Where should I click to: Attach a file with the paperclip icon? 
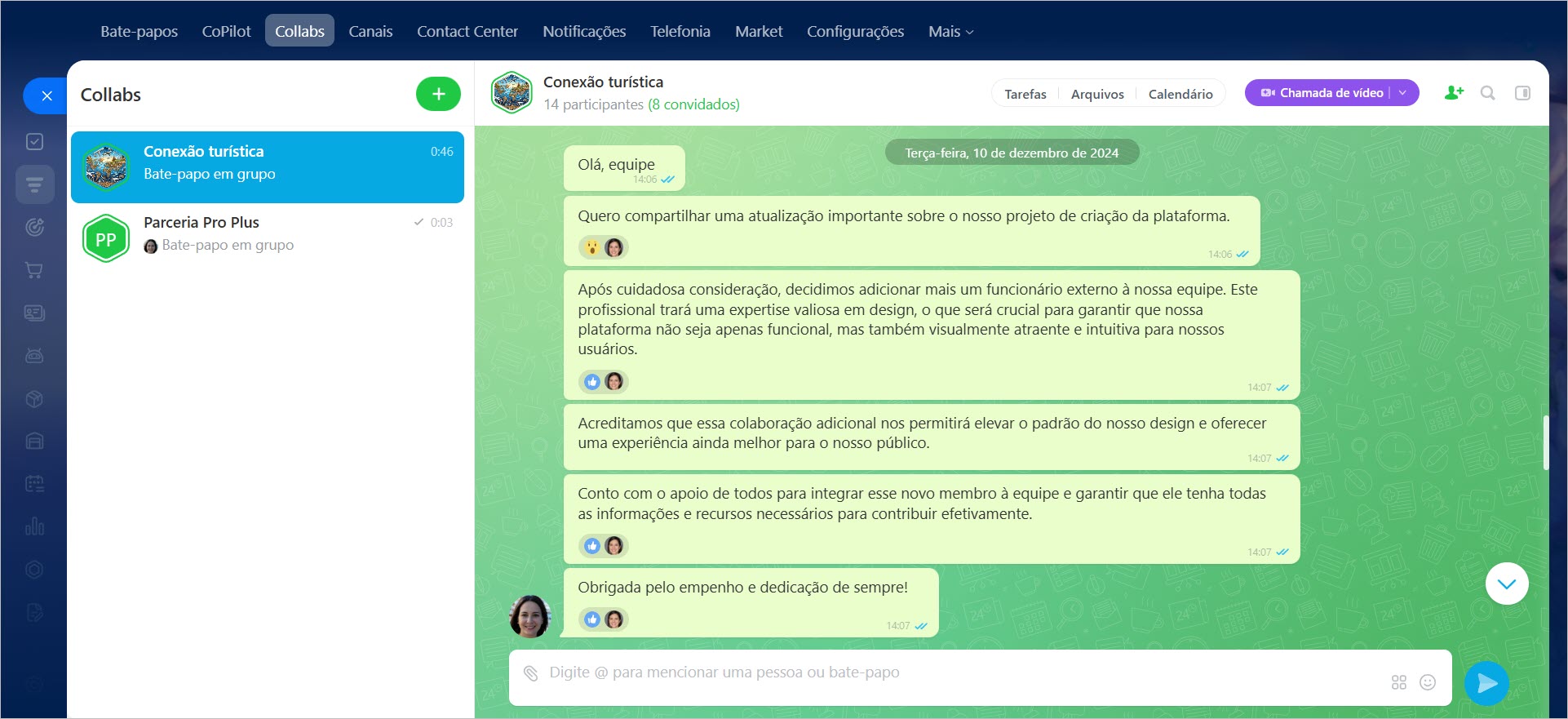point(531,673)
